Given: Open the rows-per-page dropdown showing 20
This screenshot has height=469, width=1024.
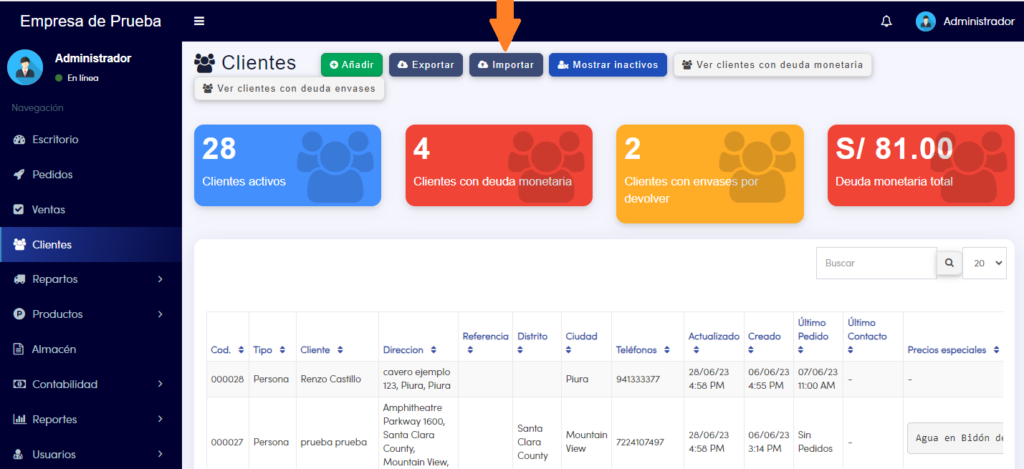Looking at the screenshot, I should click(985, 263).
